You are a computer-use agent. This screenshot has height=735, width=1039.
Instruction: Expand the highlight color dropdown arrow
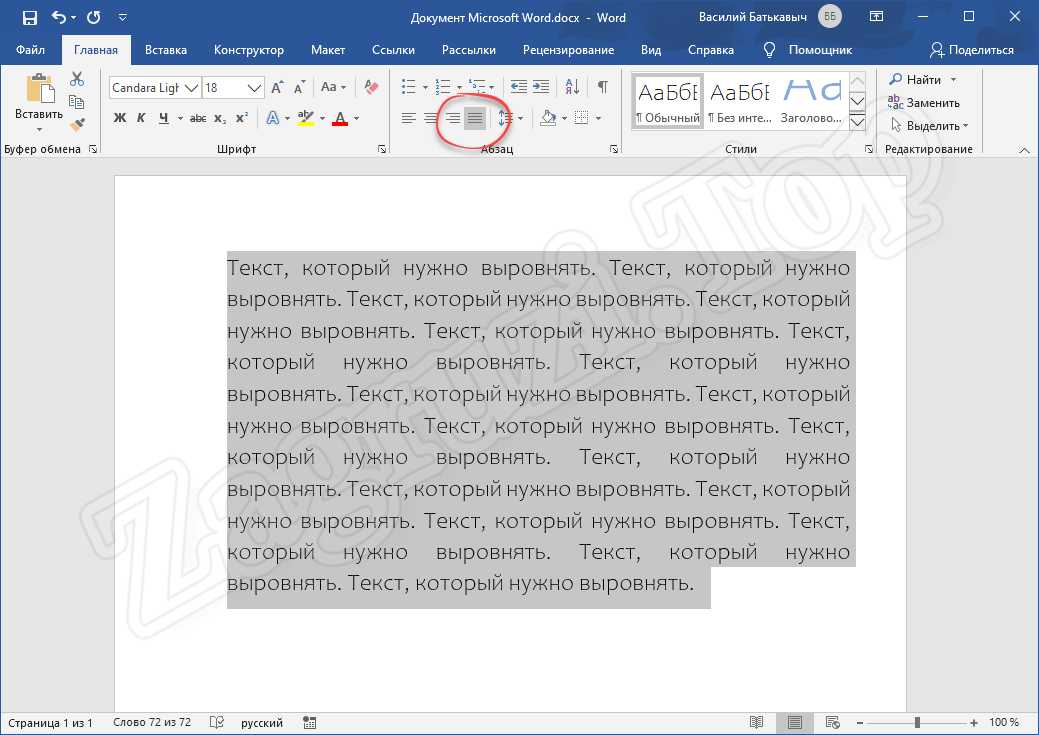pyautogui.click(x=323, y=119)
